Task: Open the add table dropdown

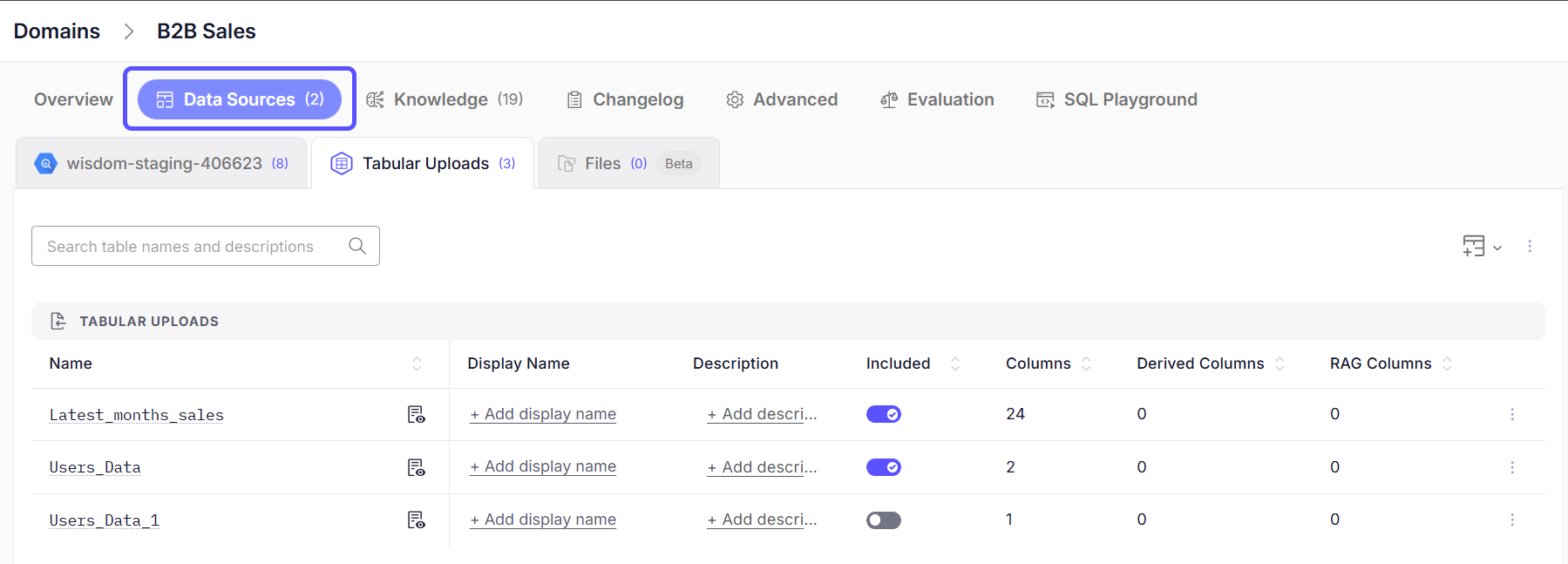Action: (1482, 247)
